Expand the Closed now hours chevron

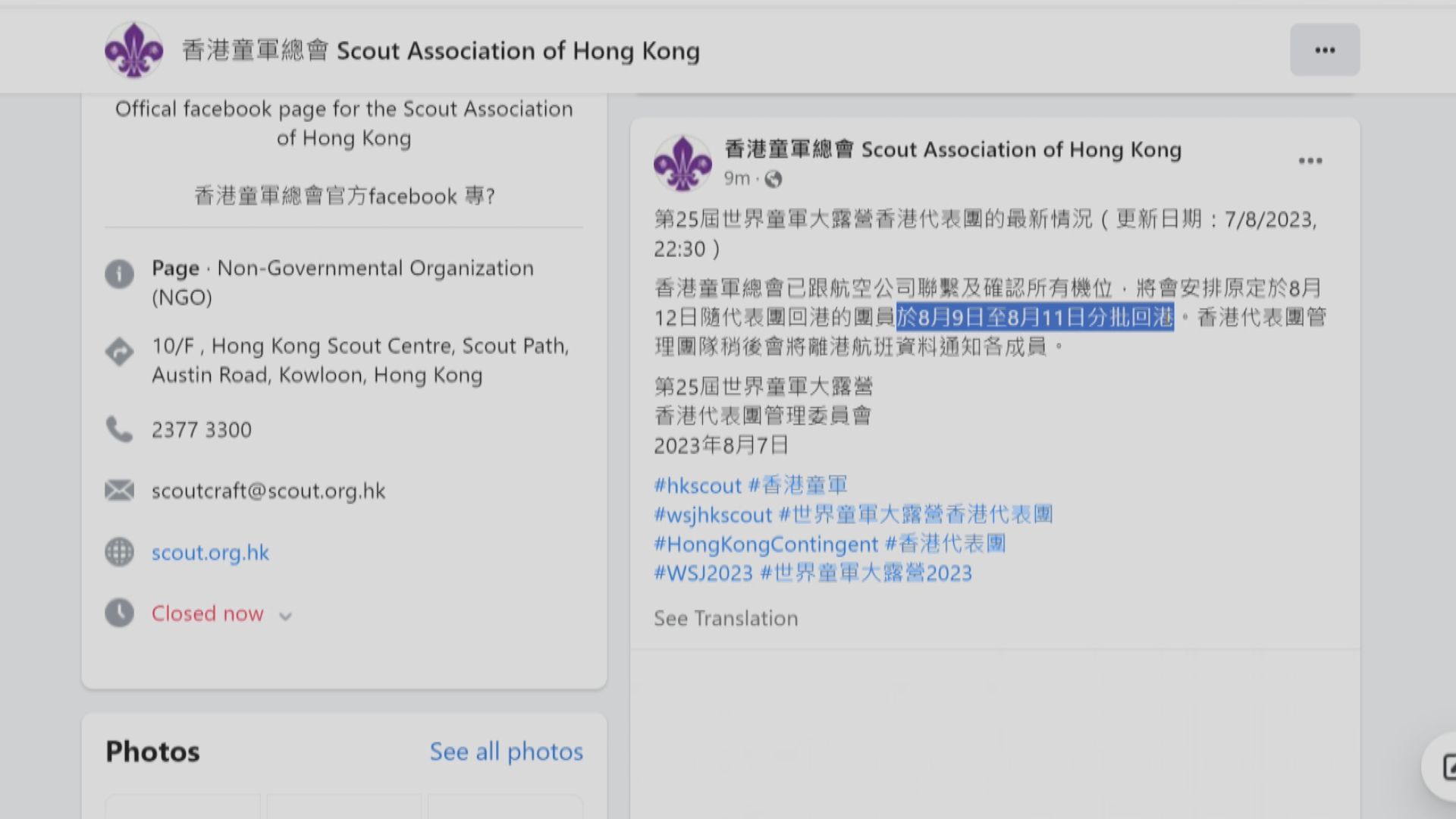tap(285, 616)
